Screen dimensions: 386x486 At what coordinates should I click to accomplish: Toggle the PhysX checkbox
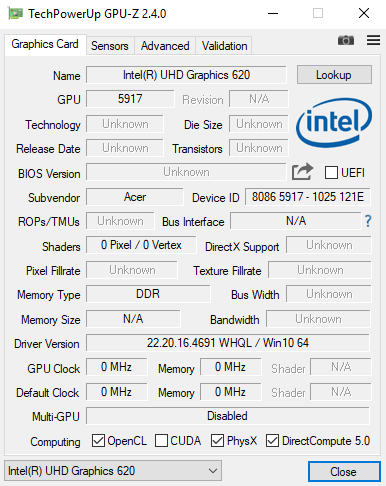coord(217,441)
